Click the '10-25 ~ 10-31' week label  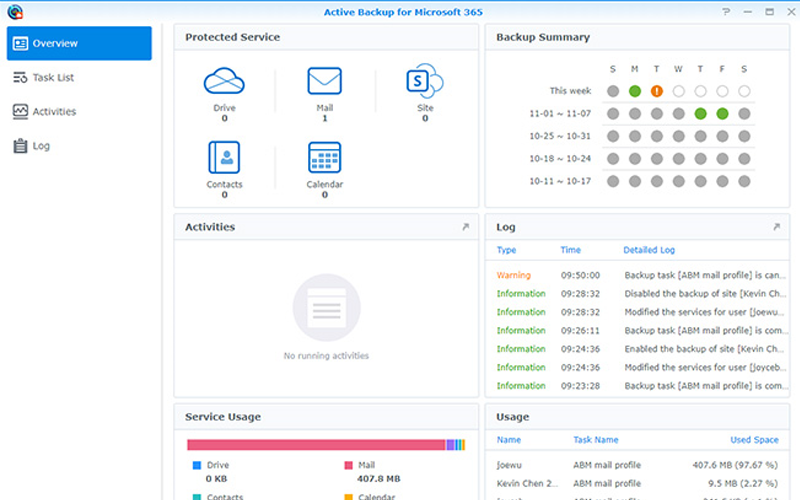pos(560,136)
